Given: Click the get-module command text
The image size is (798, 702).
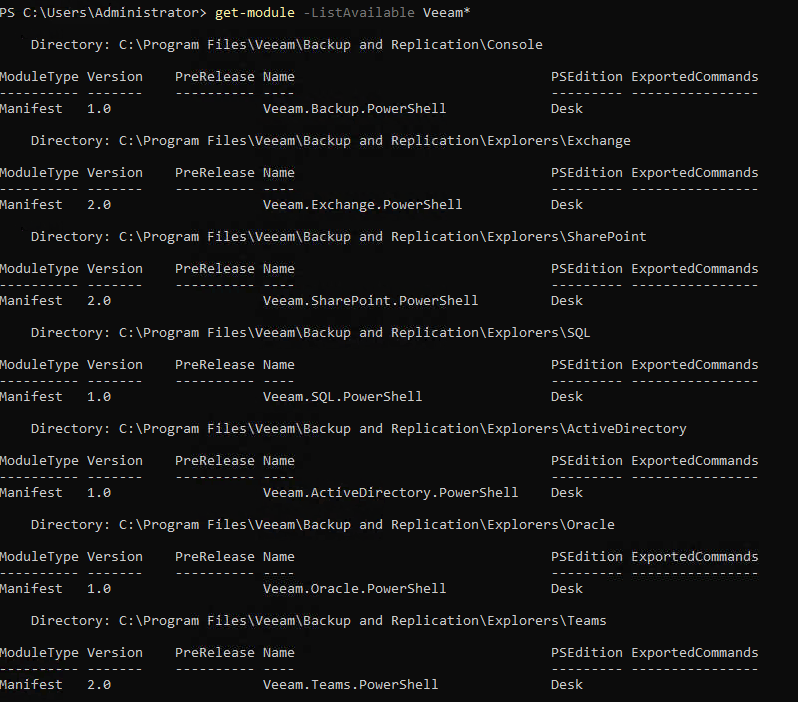Looking at the screenshot, I should (254, 12).
